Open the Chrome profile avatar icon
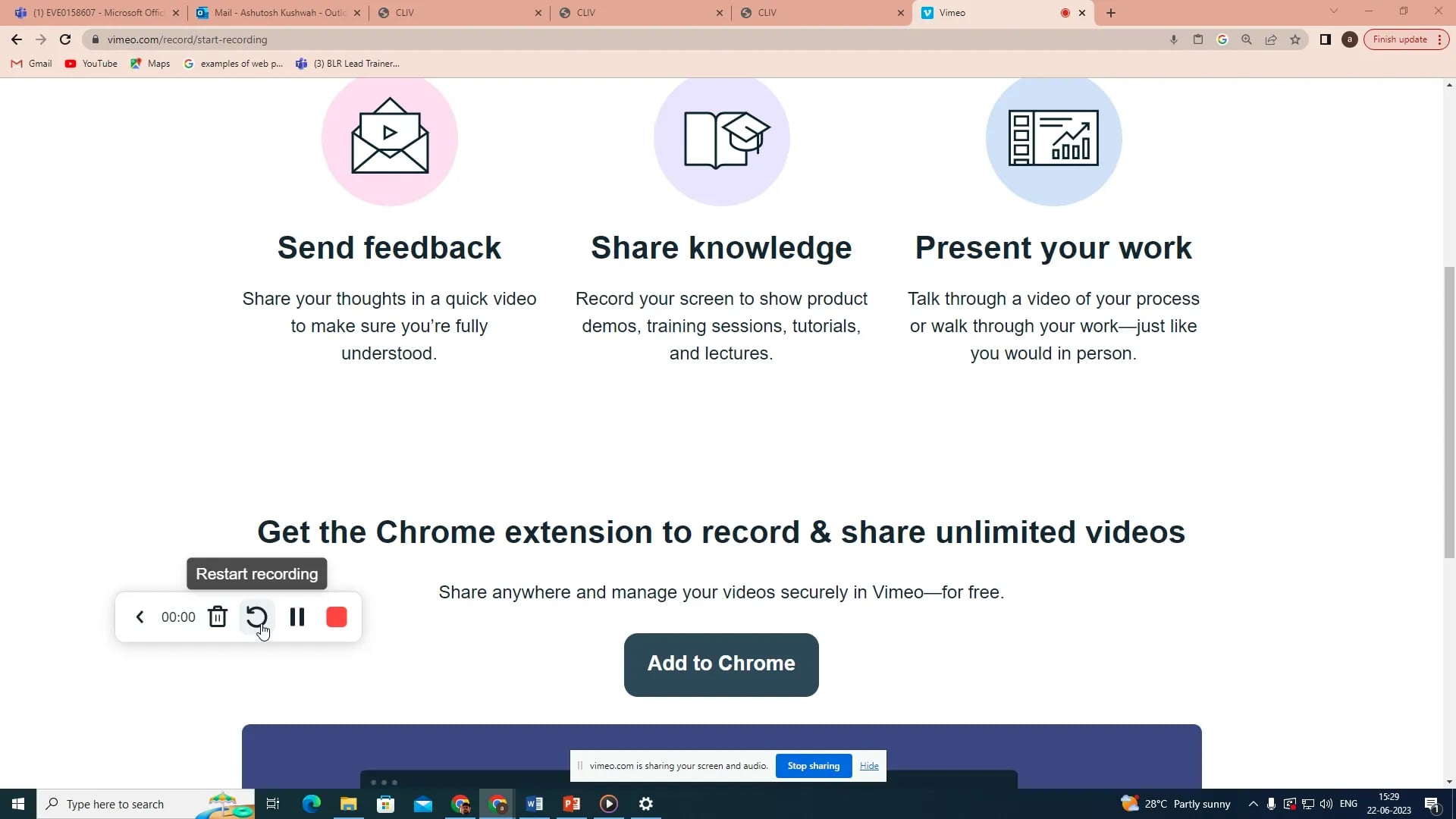 tap(1350, 39)
